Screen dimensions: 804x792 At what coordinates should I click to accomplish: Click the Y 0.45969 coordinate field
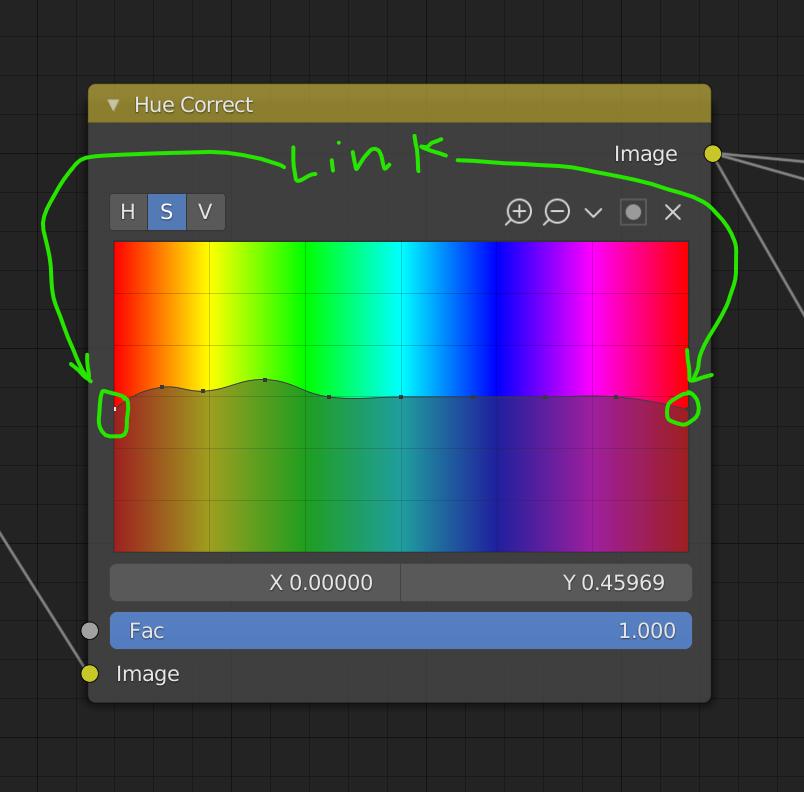[x=546, y=582]
